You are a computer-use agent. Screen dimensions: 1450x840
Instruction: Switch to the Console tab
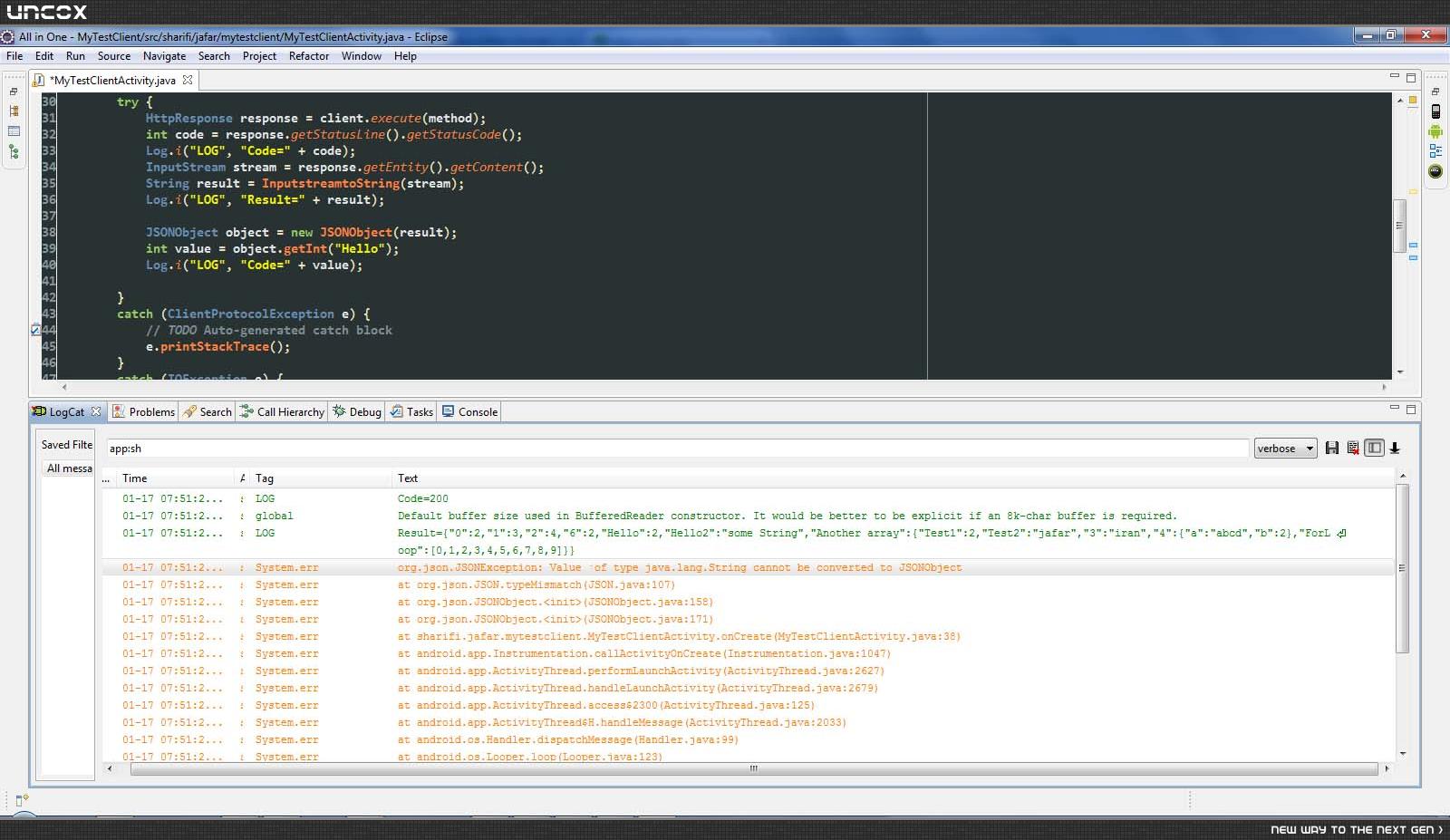pyautogui.click(x=469, y=411)
